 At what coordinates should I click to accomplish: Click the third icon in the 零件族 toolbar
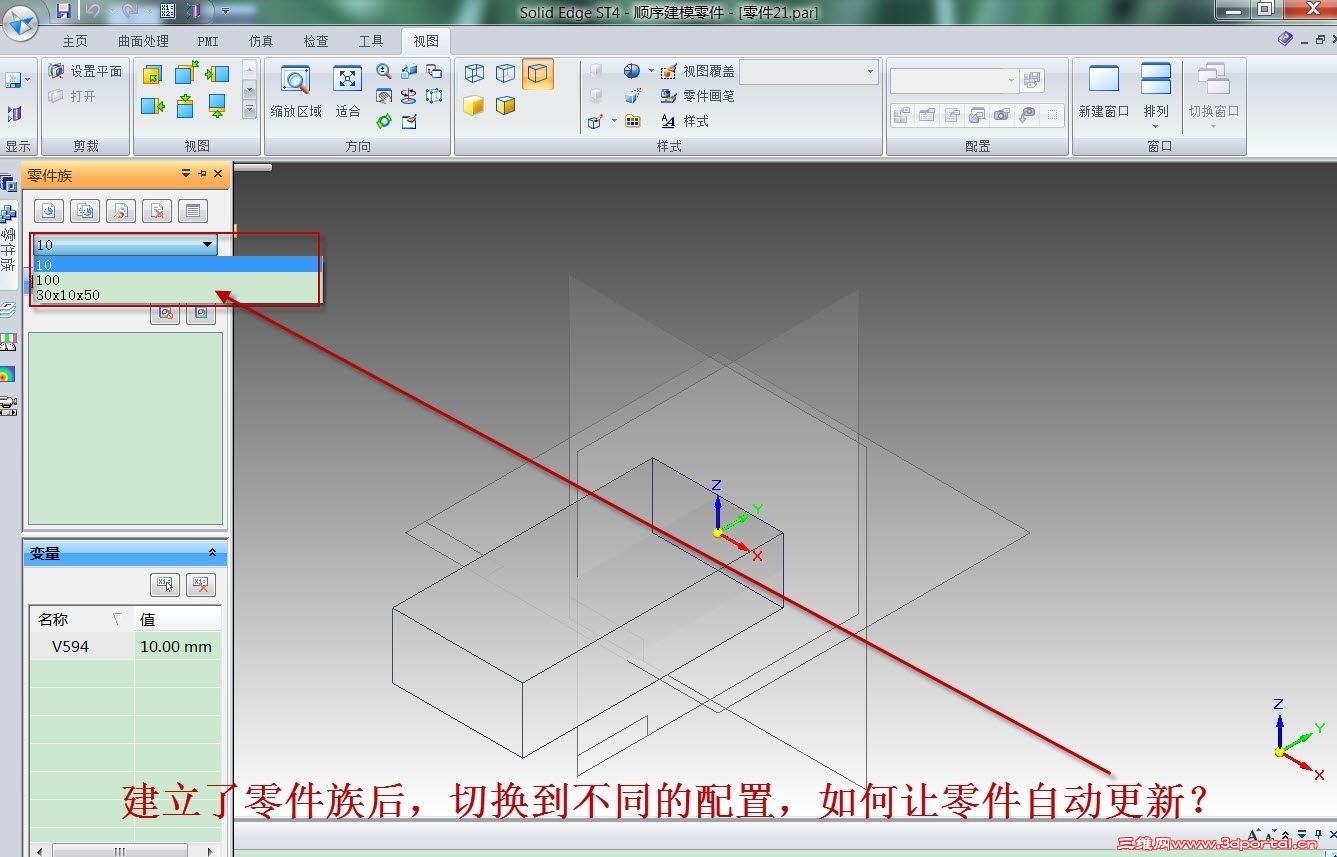(121, 210)
